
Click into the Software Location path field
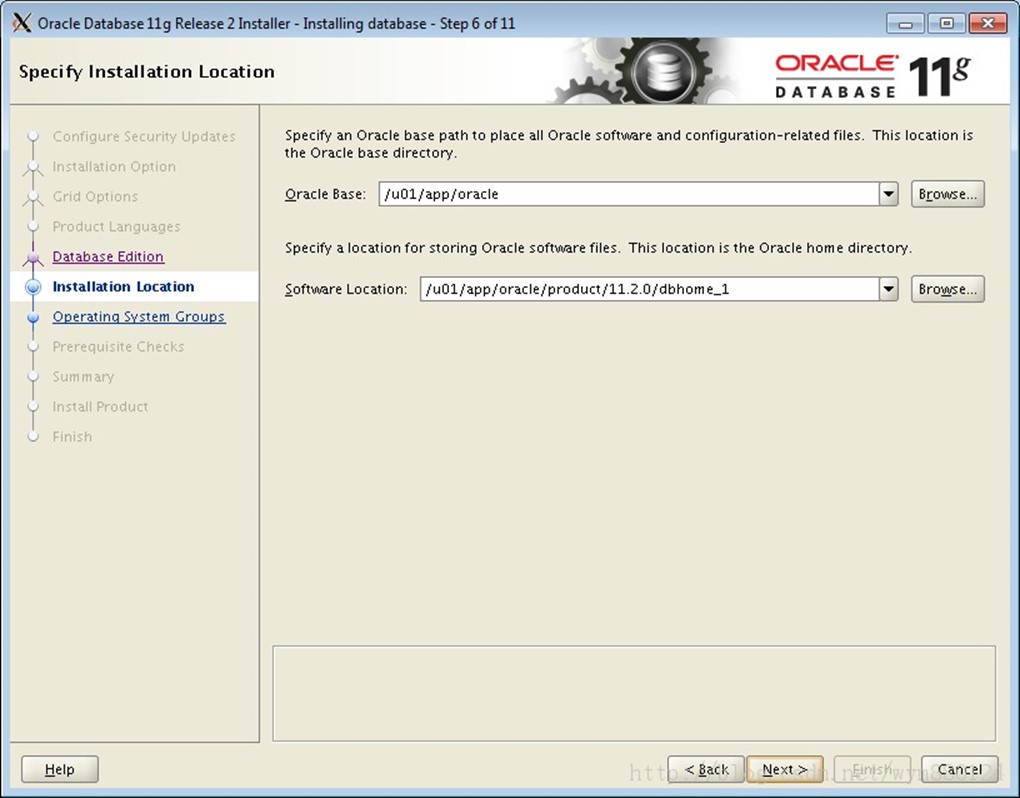tap(649, 289)
